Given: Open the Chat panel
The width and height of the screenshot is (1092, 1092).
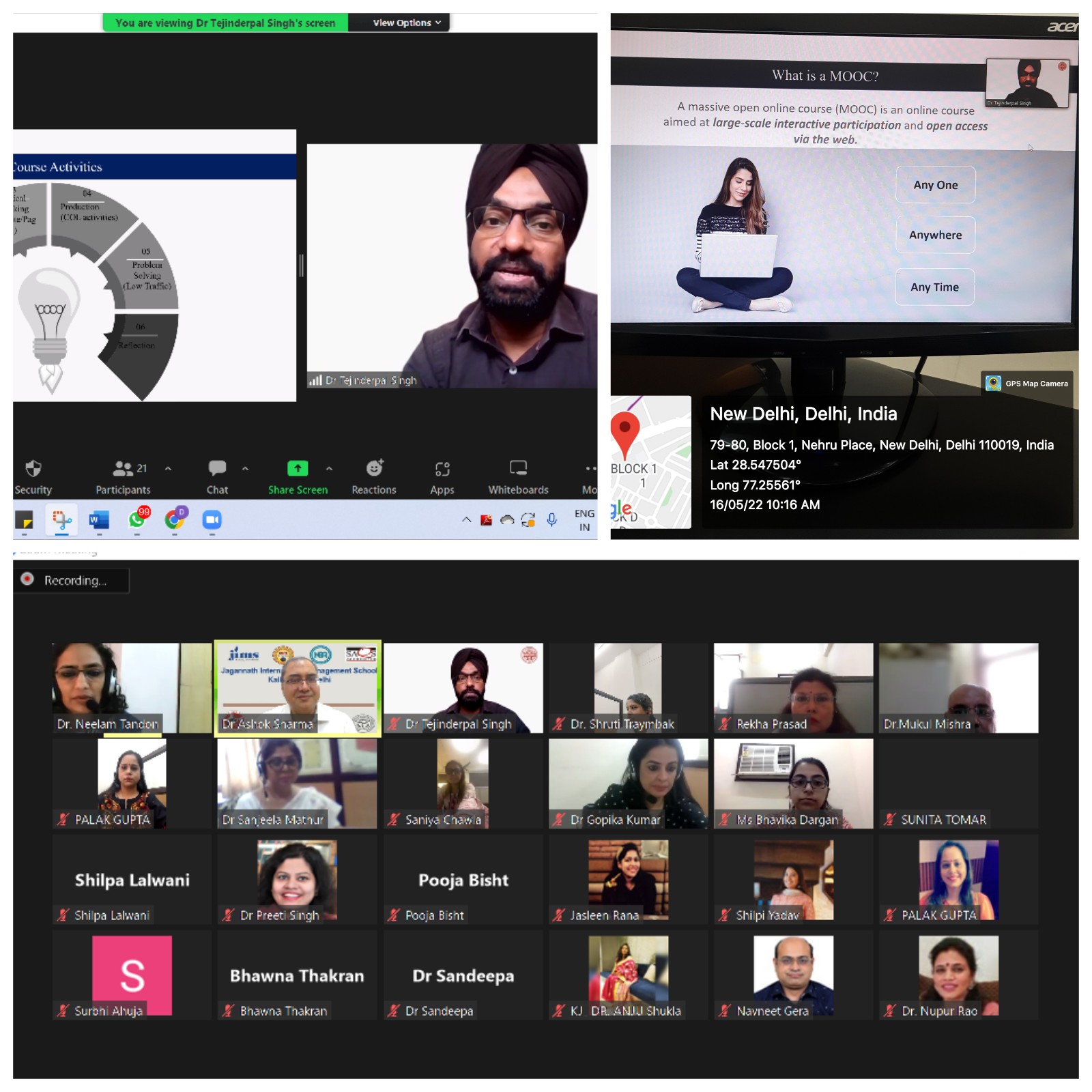Looking at the screenshot, I should coord(217,476).
